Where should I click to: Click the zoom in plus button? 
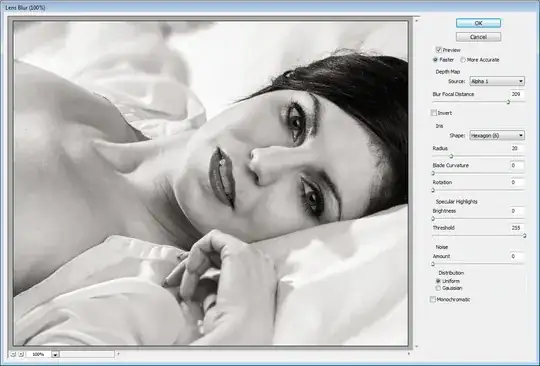click(21, 354)
